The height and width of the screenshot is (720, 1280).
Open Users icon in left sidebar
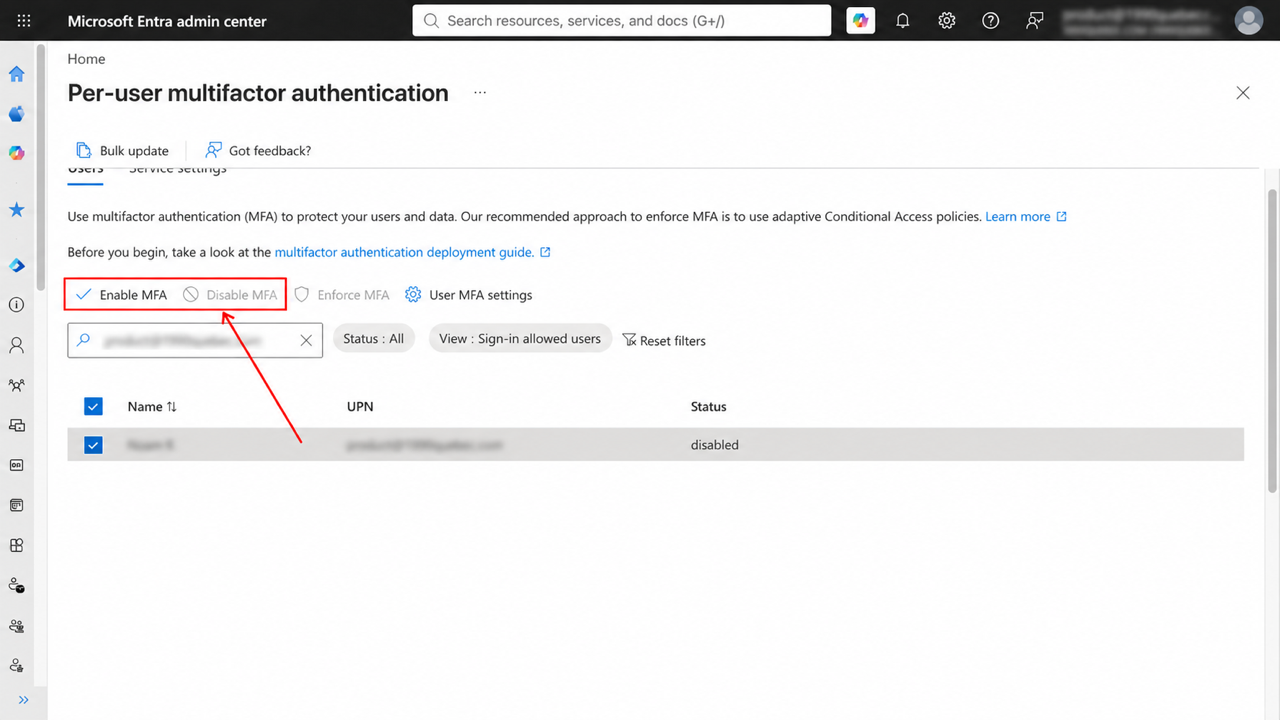(x=17, y=345)
